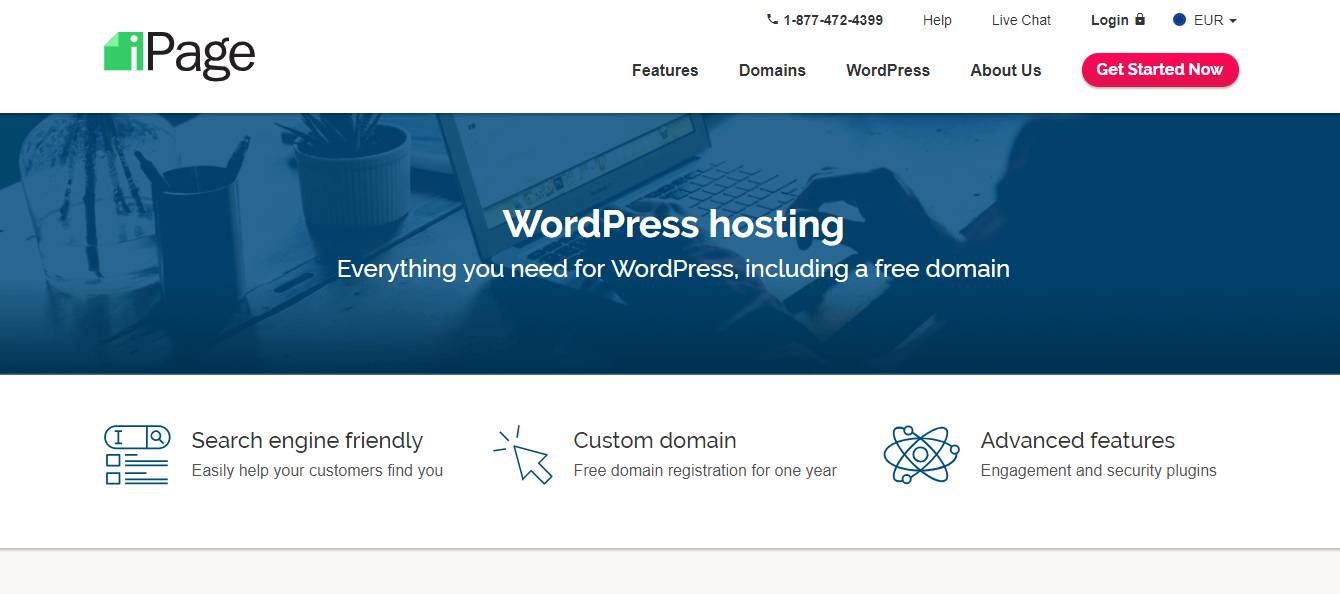Click the 'Advanced features' heading
The width and height of the screenshot is (1340, 594).
coord(1078,440)
